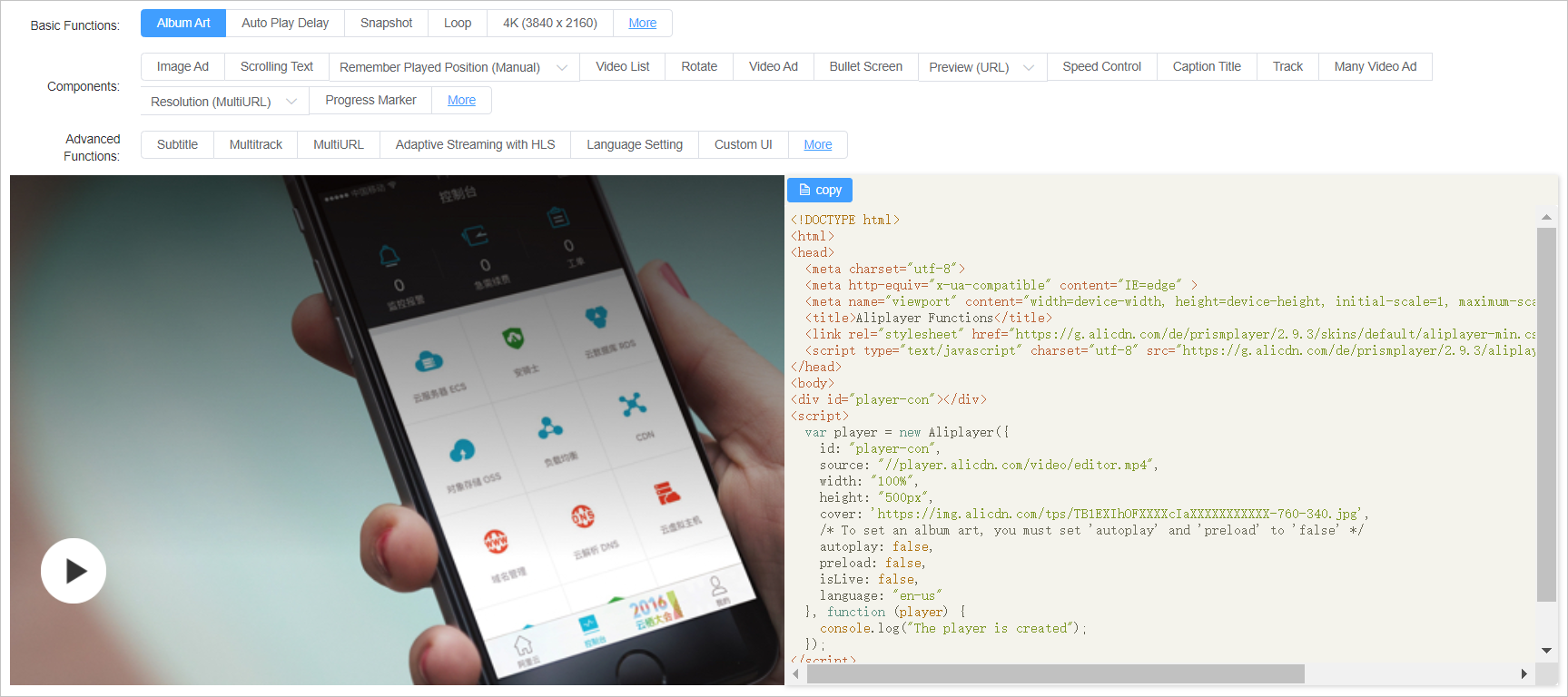
Task: Choose the Bullet Screen component
Action: tap(865, 67)
